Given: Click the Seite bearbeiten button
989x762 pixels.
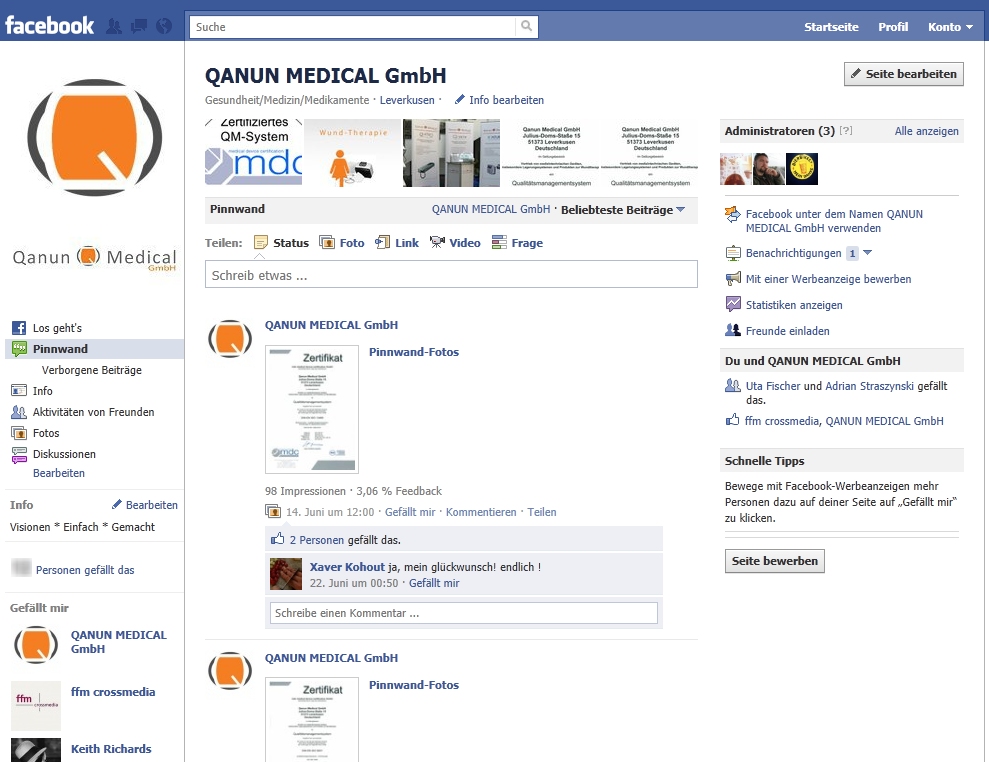Looking at the screenshot, I should click(x=903, y=74).
